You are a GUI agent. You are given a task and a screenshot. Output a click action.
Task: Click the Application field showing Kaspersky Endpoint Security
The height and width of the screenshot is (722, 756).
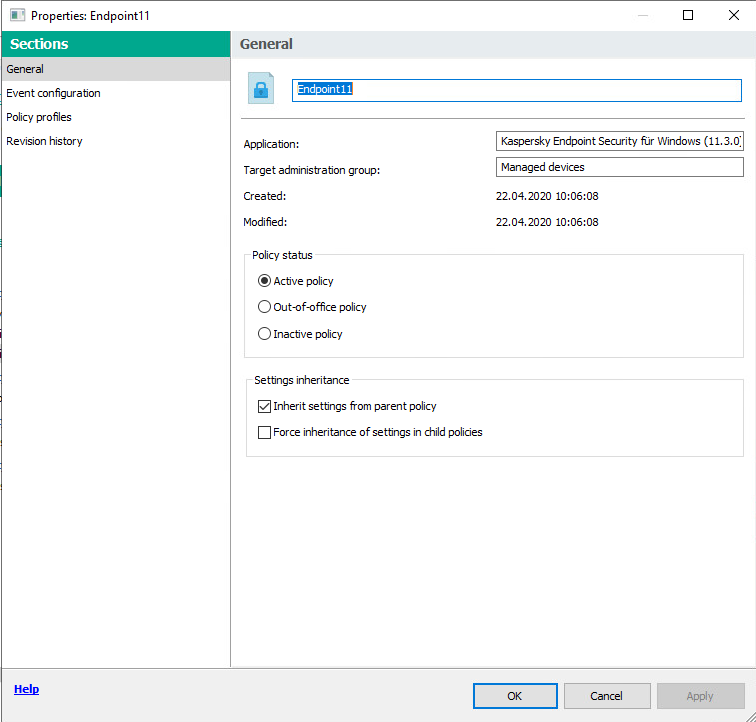[x=620, y=141]
